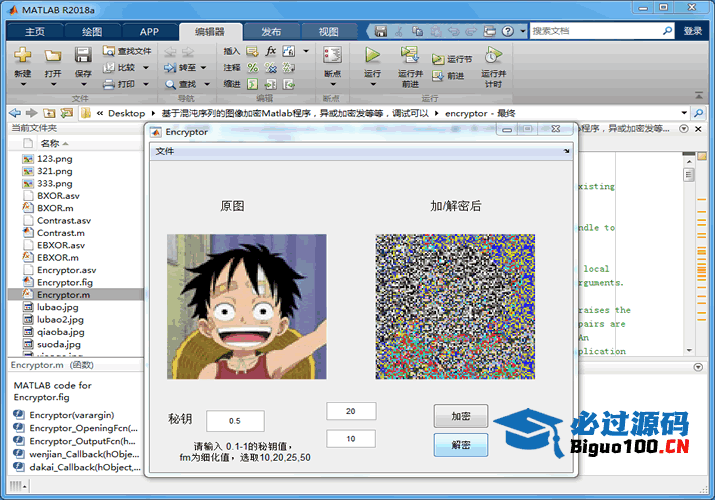This screenshot has height=500, width=715.
Task: Open the Run (运行) dropdown arrow
Action: pos(373,84)
